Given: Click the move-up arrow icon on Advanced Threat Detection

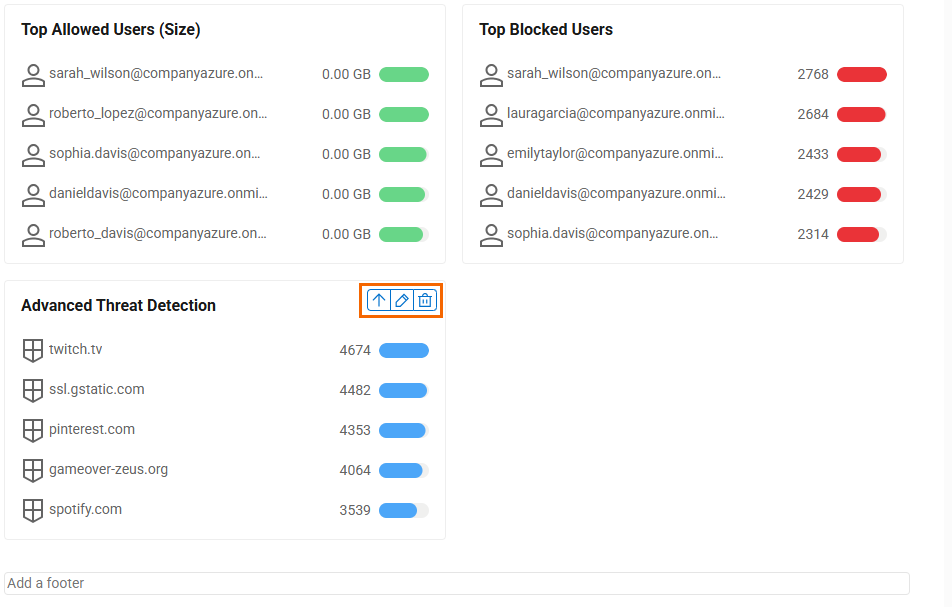Looking at the screenshot, I should (379, 300).
